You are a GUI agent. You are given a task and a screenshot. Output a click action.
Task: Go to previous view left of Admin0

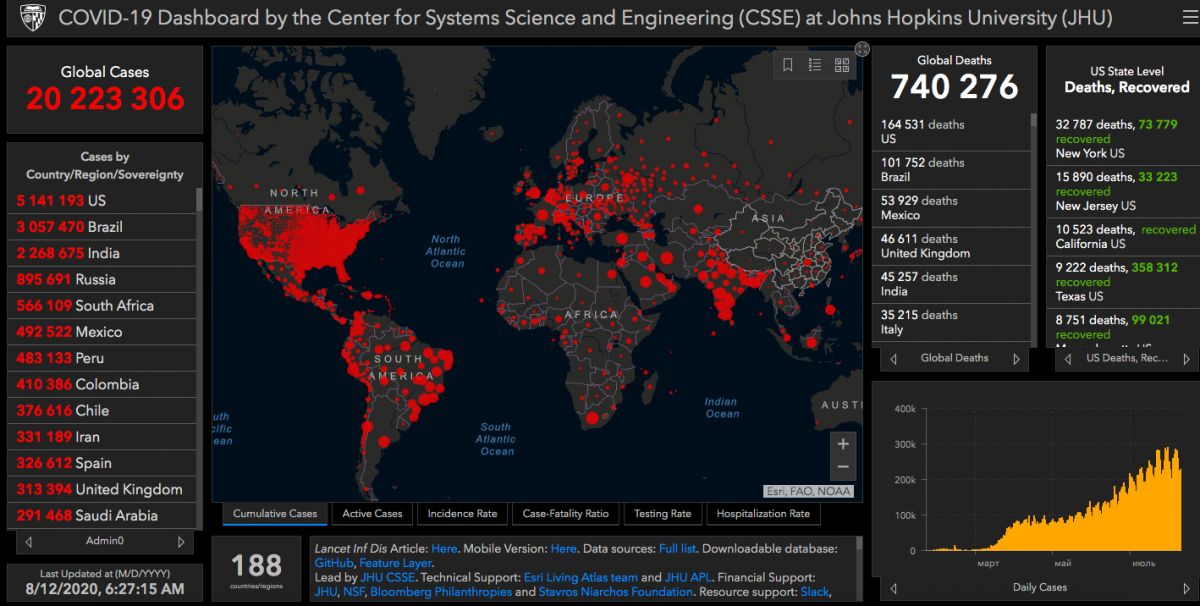(29, 541)
